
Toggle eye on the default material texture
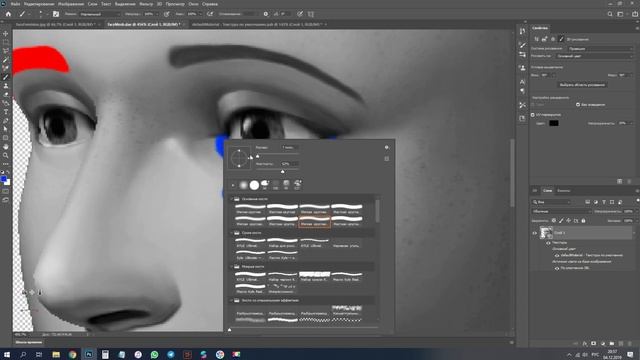coord(557,255)
